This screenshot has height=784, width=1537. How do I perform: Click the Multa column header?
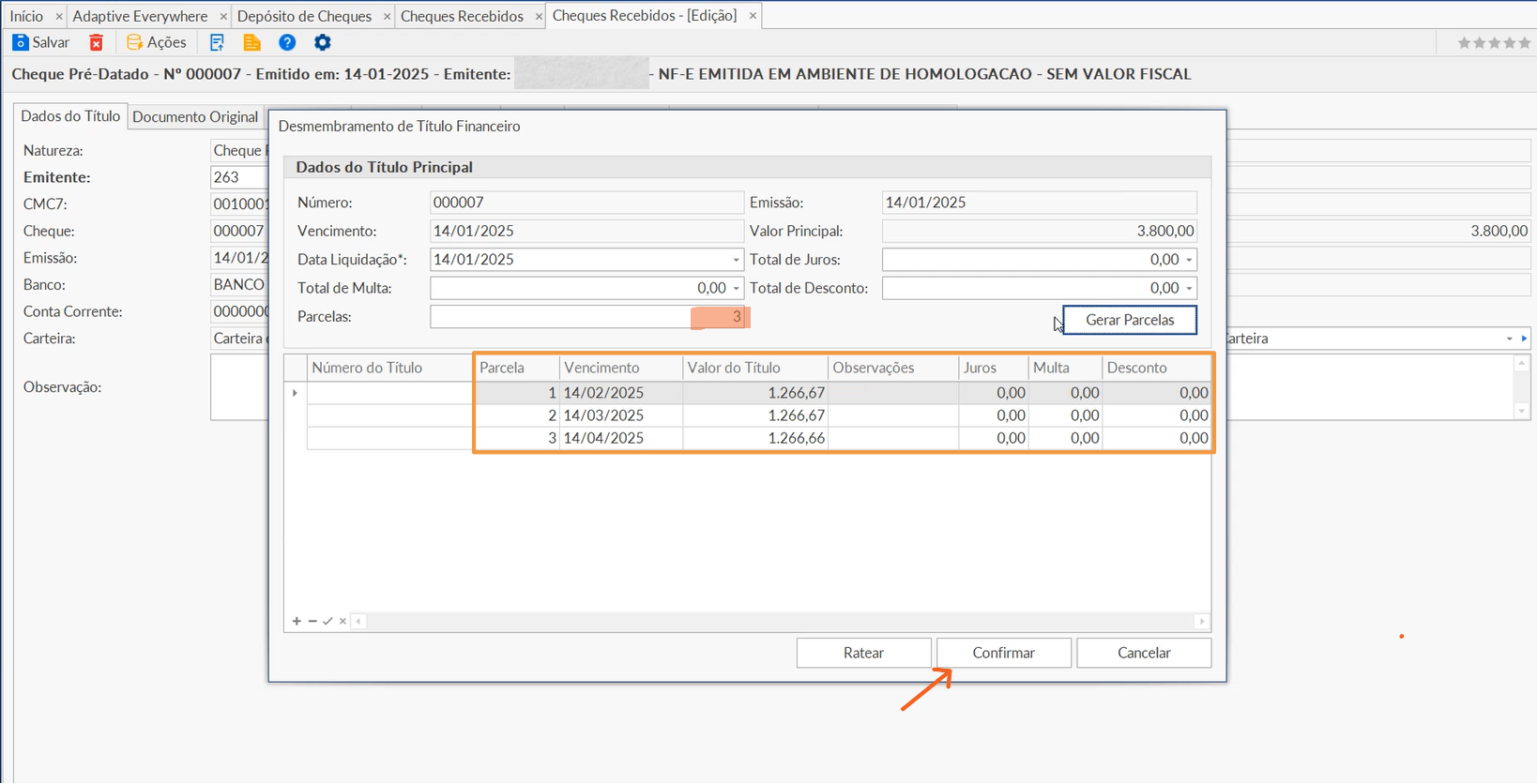[1066, 368]
